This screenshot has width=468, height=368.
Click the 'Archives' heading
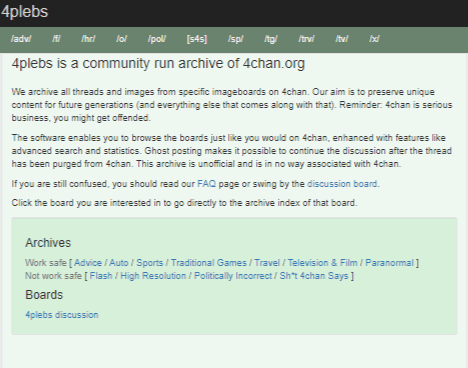[48, 243]
